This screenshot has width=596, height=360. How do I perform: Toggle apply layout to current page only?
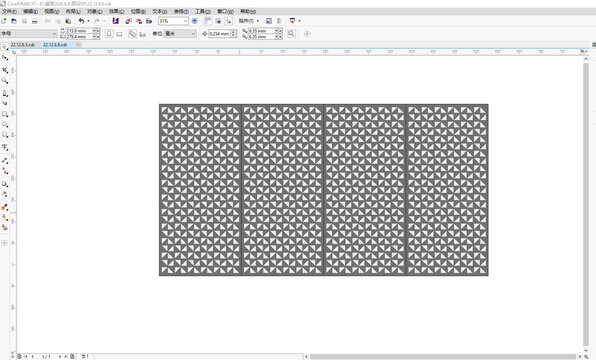tap(143, 34)
